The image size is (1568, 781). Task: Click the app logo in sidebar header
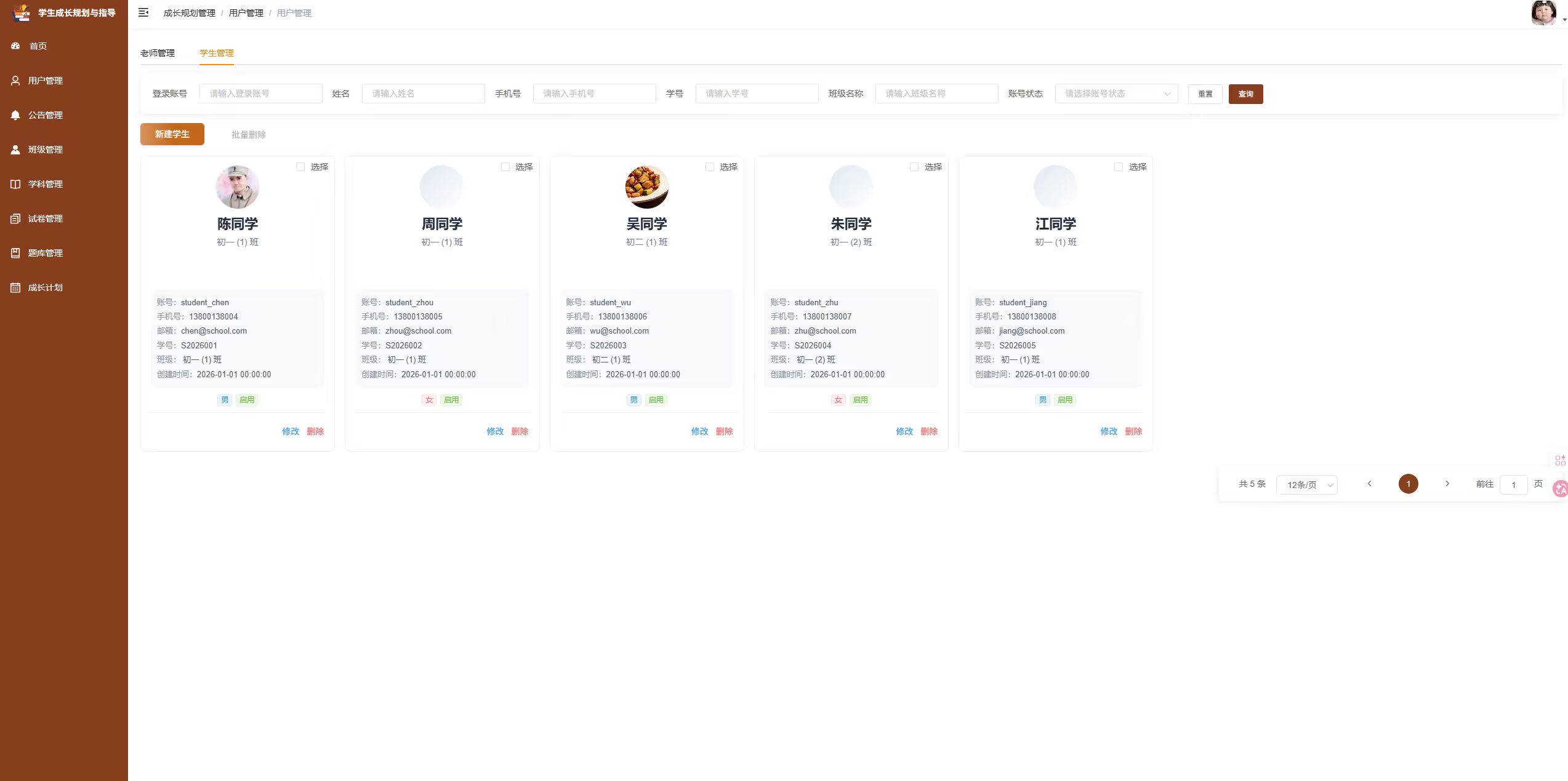click(22, 12)
